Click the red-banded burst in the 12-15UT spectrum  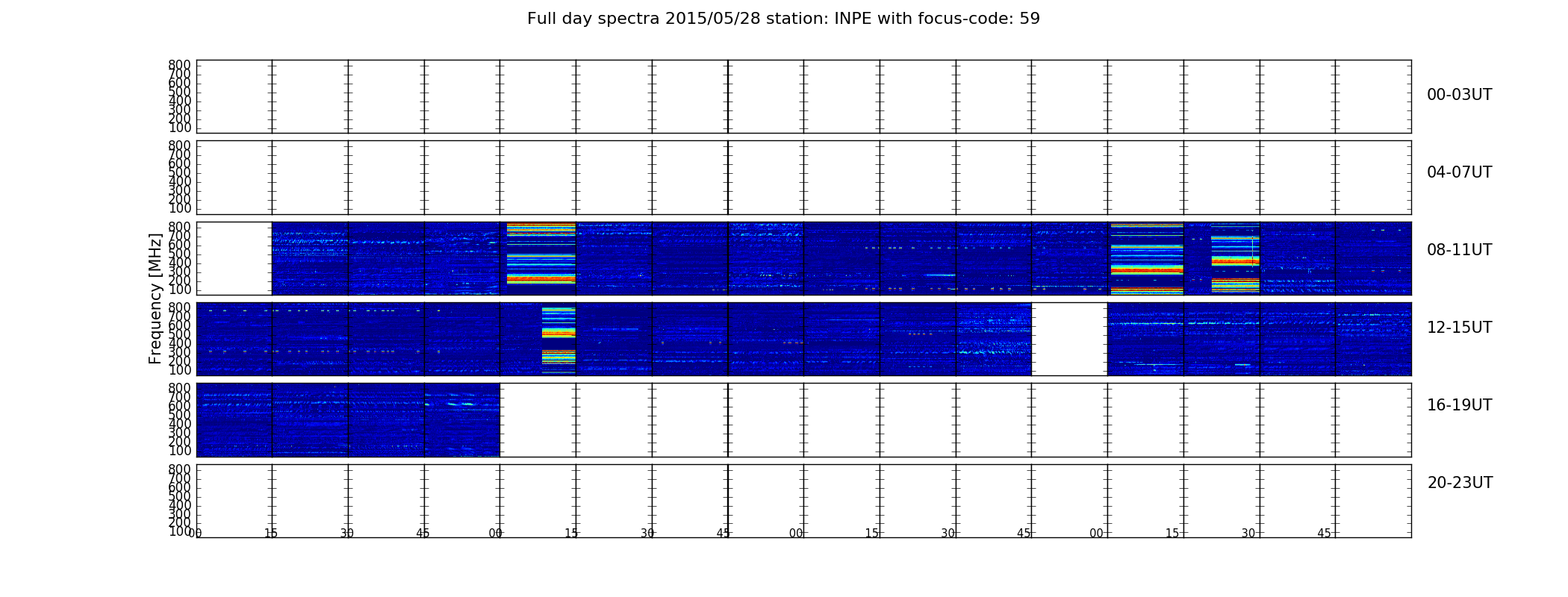coord(559,340)
